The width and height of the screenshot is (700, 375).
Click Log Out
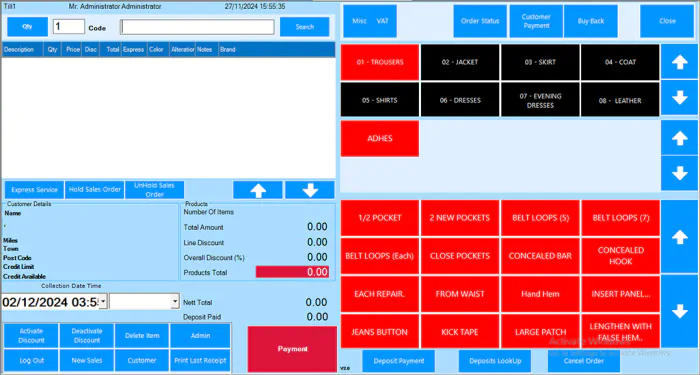click(31, 360)
